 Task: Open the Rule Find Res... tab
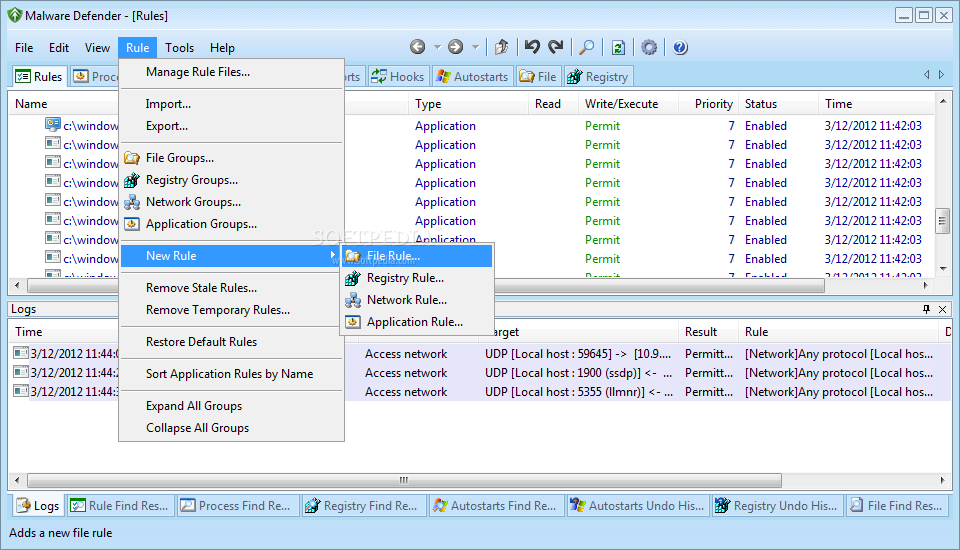pos(120,506)
